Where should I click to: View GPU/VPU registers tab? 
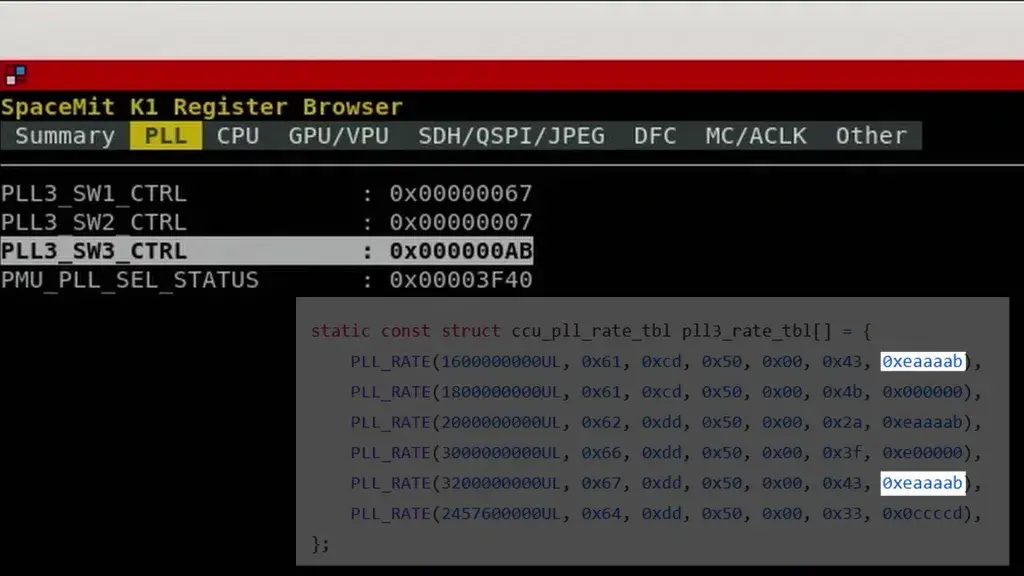[x=337, y=135]
